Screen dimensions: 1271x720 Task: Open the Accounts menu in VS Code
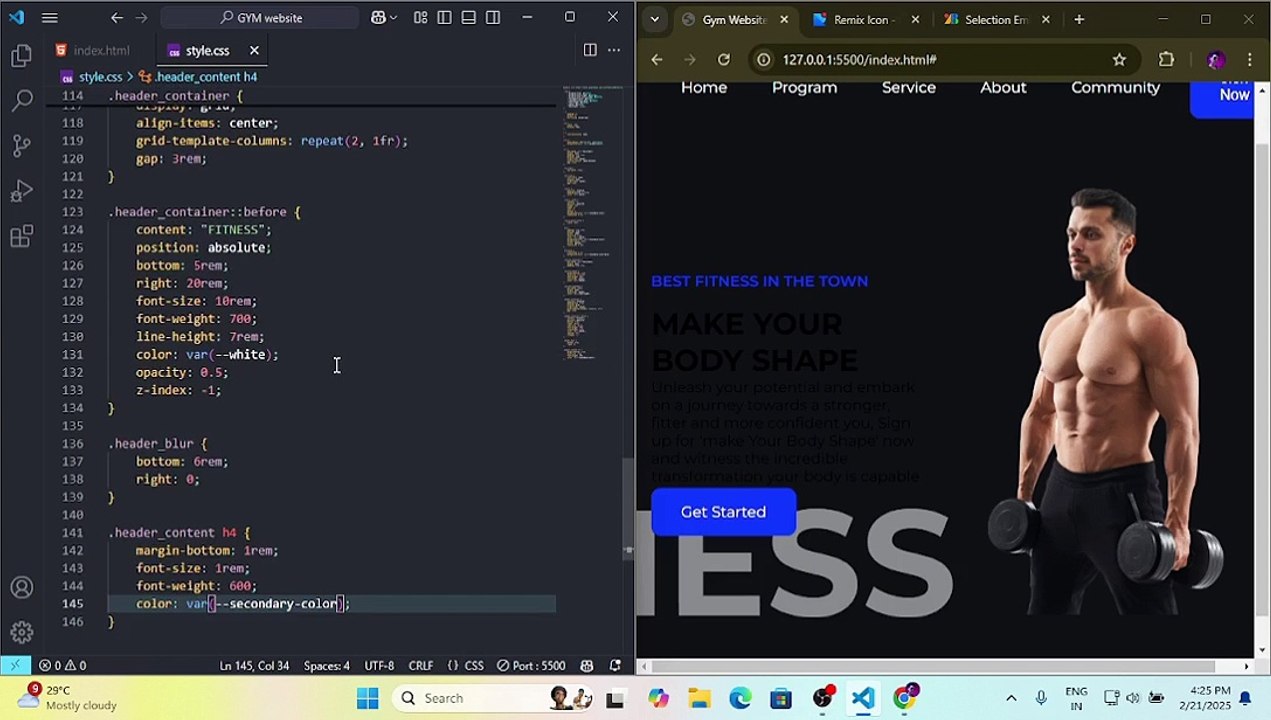click(21, 588)
